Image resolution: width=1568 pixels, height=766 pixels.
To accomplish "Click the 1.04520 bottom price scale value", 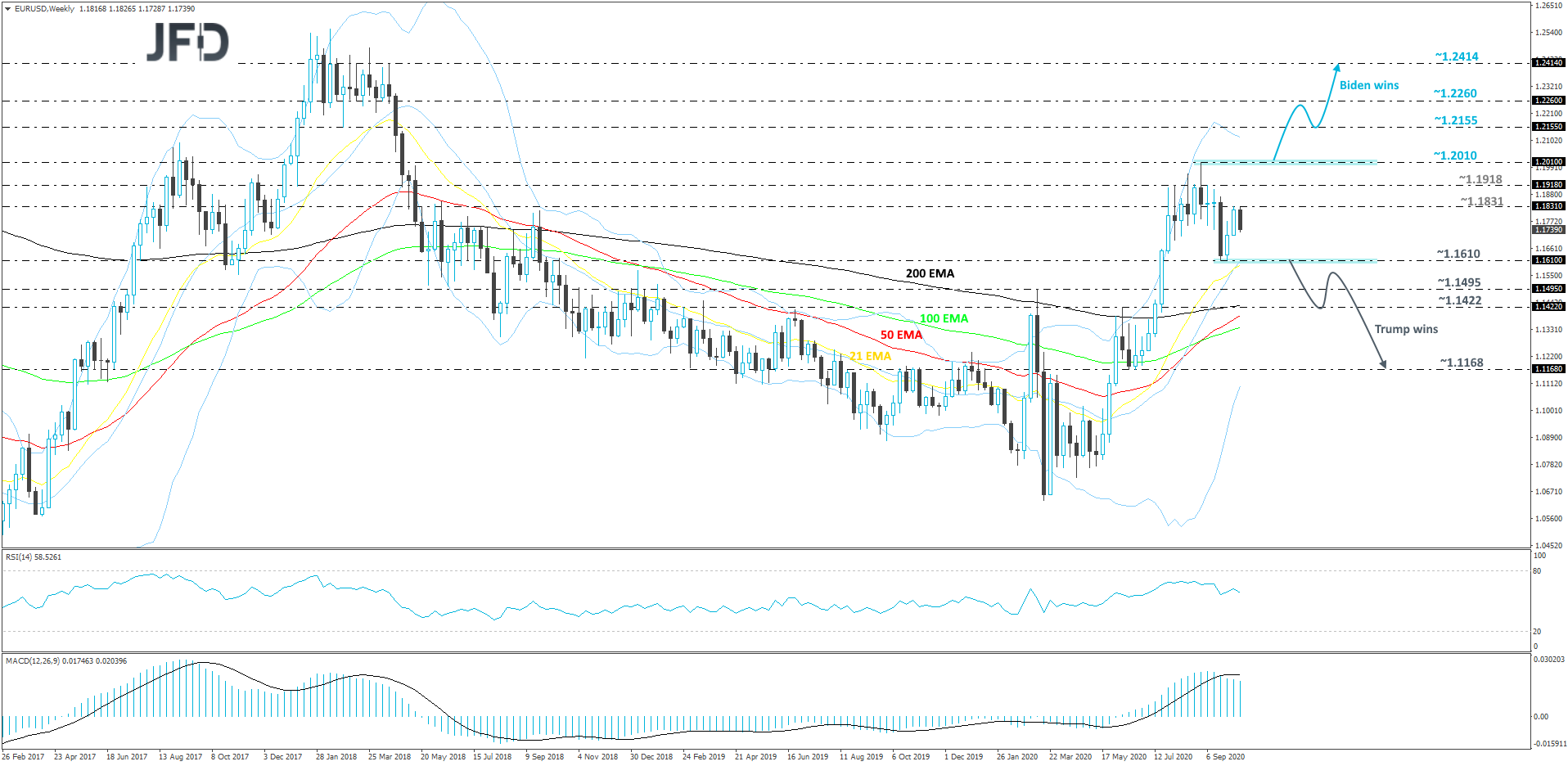I will [1548, 545].
